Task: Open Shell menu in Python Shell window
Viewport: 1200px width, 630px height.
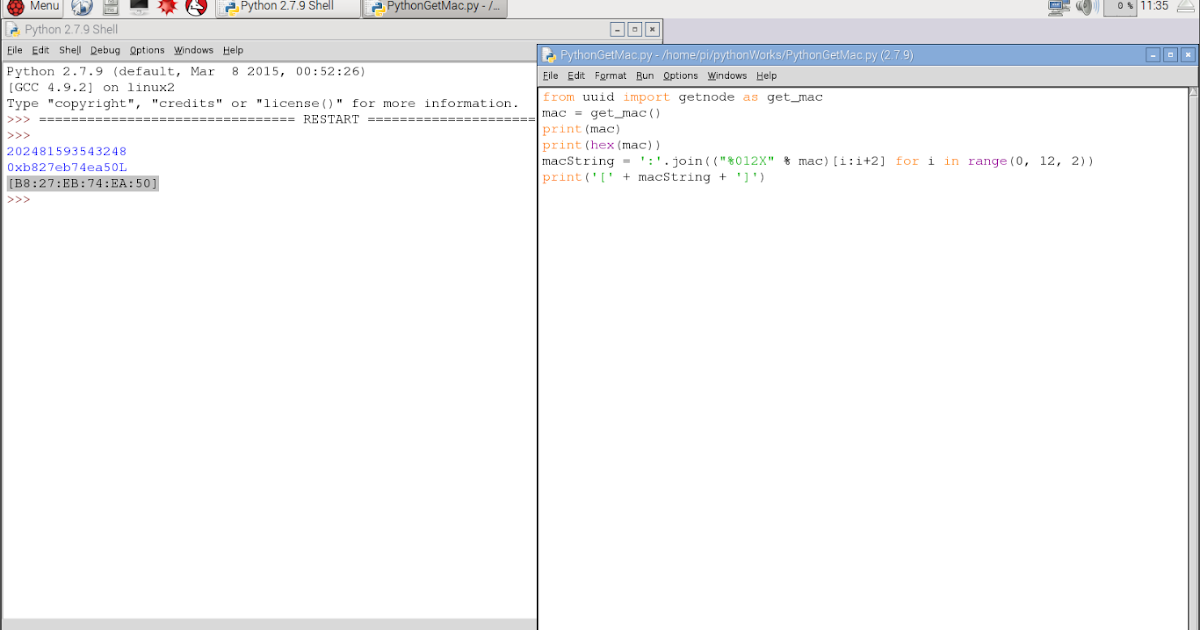Action: coord(70,50)
